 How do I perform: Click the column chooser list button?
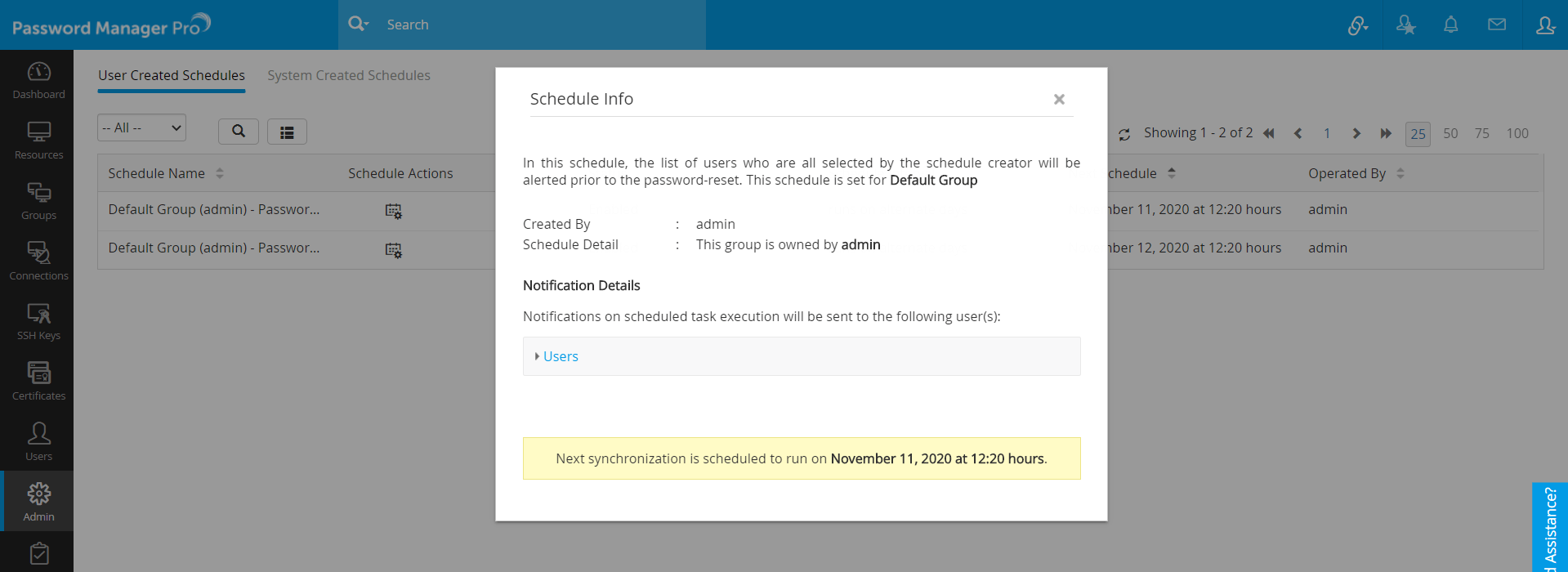pyautogui.click(x=287, y=132)
